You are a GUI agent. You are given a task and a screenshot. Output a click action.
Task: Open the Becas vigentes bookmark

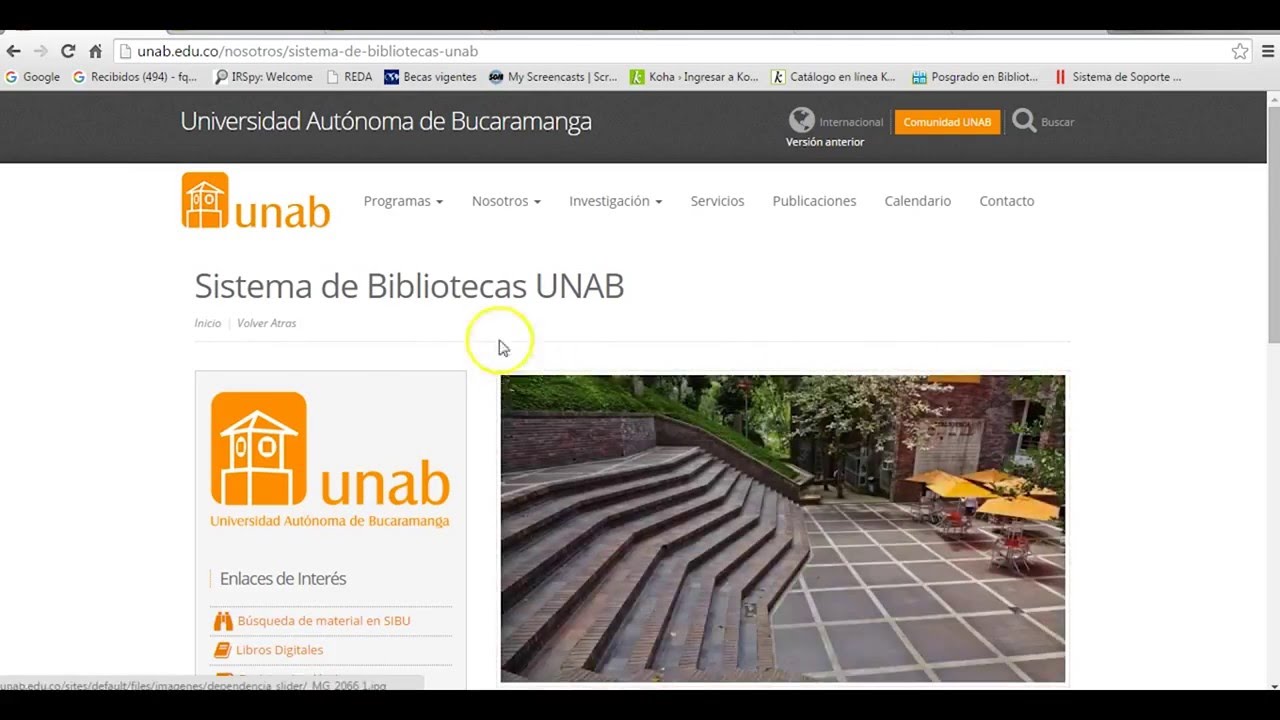point(430,77)
